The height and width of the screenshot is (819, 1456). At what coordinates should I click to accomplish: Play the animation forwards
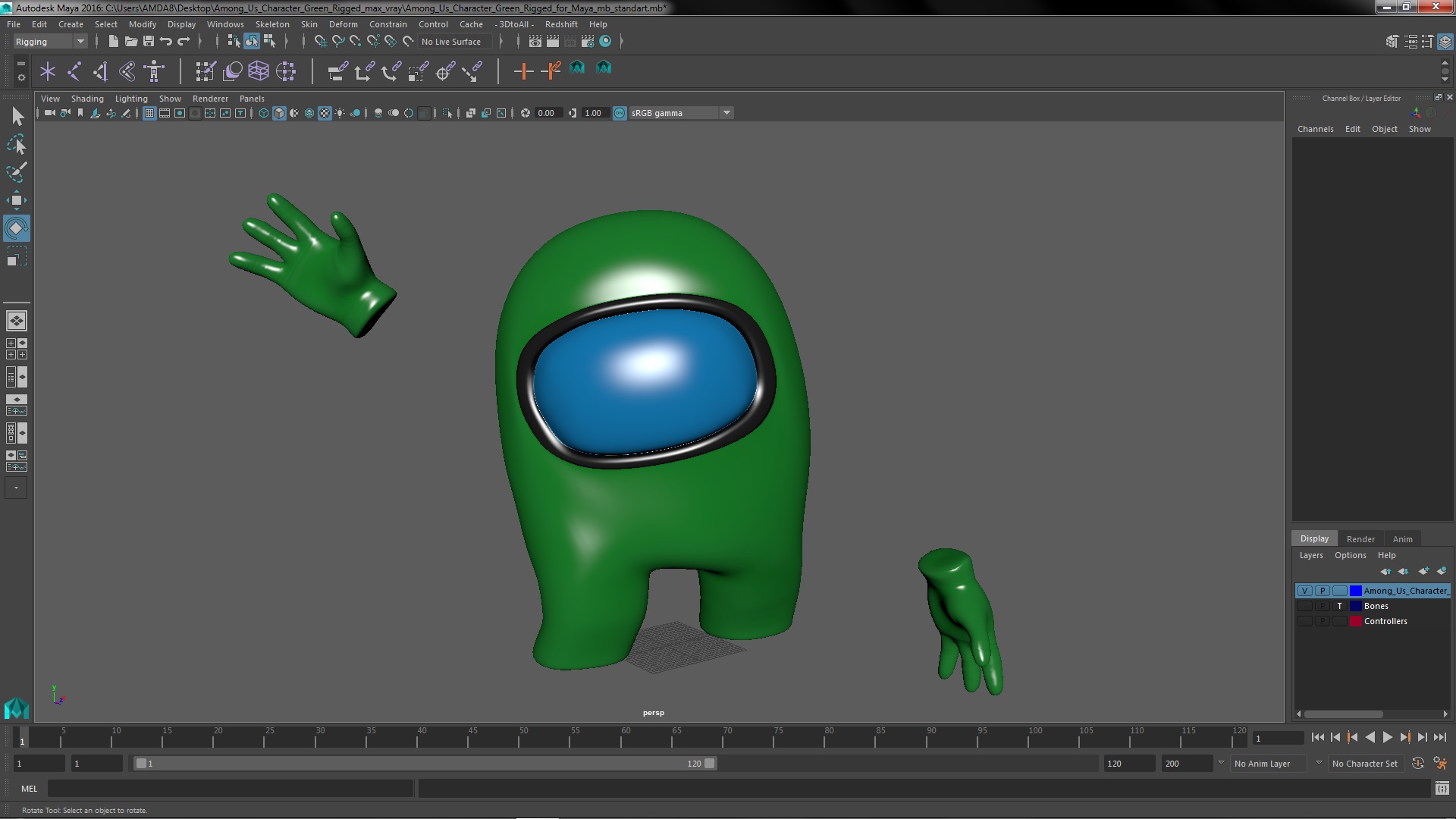1387,737
